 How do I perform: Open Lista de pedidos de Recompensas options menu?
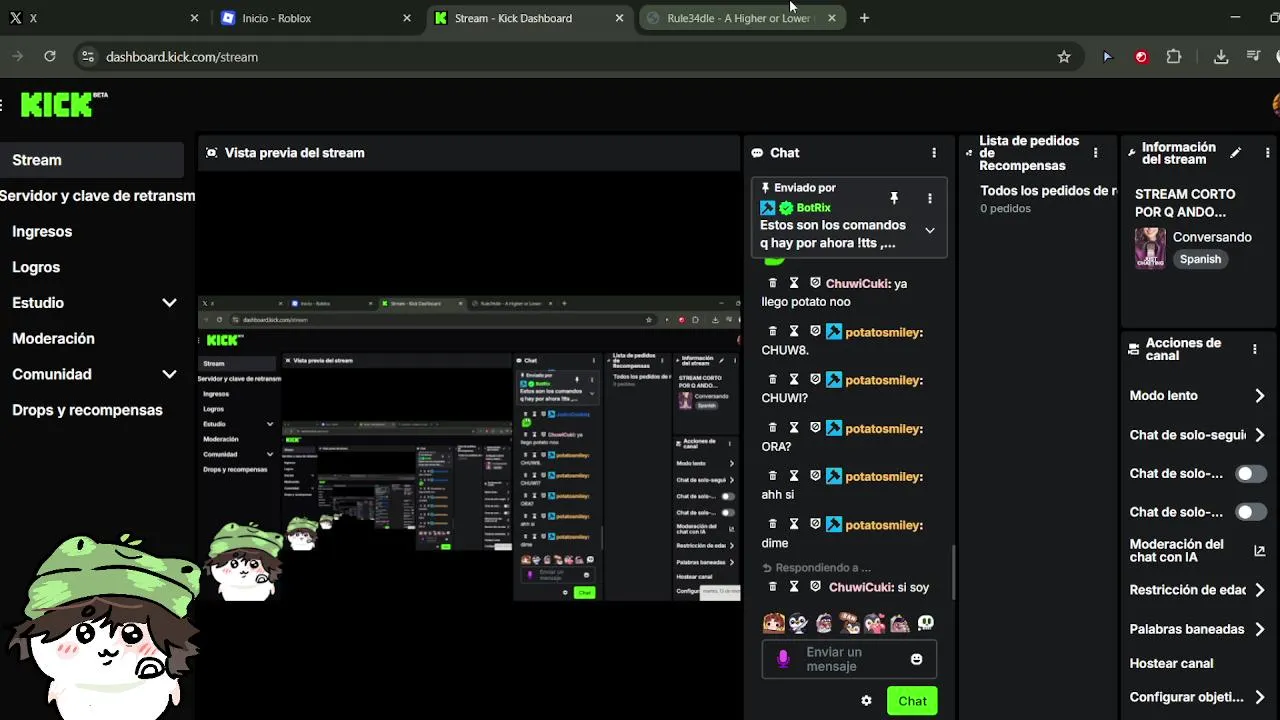1095,153
